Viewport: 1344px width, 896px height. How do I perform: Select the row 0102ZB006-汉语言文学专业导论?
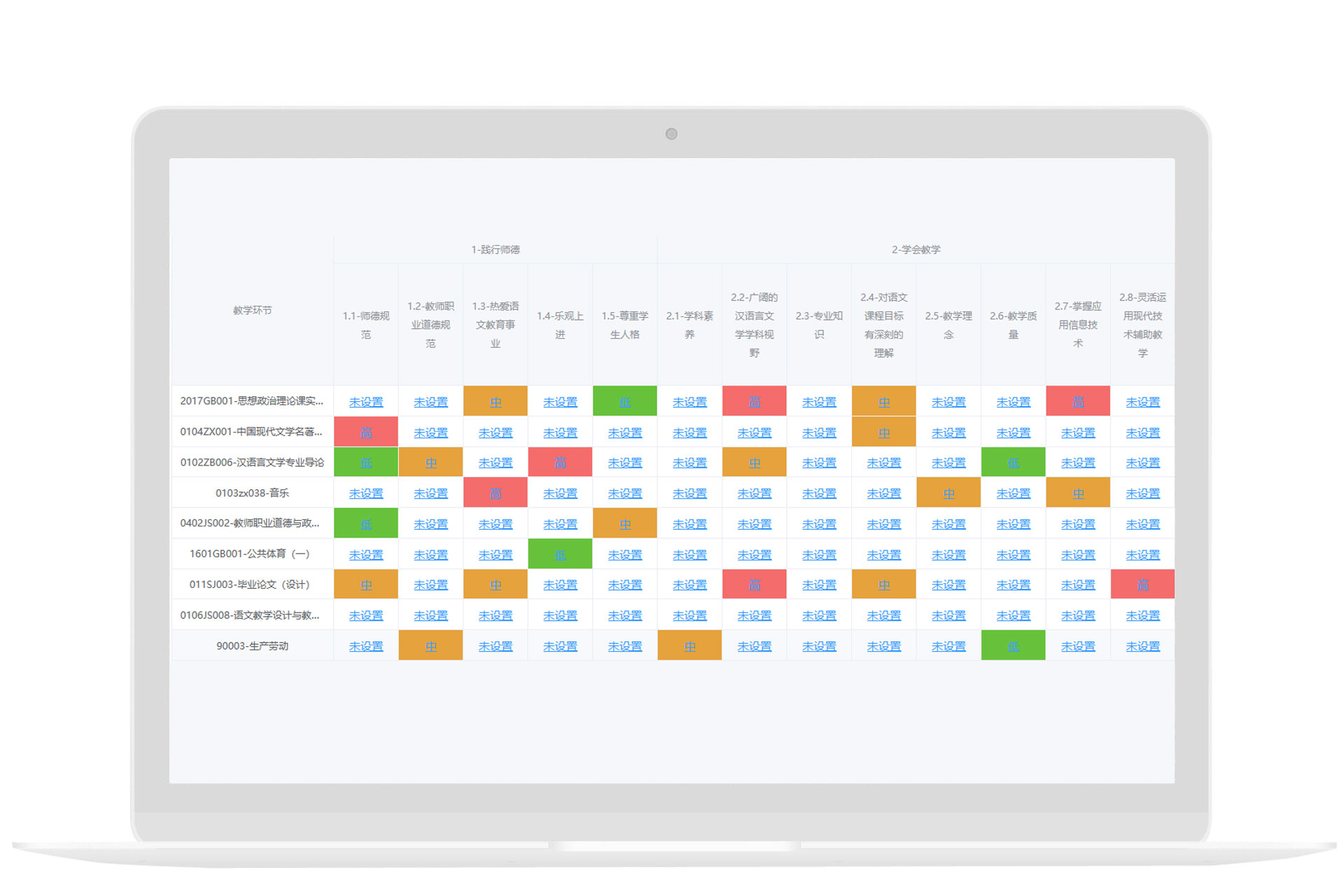[x=252, y=462]
